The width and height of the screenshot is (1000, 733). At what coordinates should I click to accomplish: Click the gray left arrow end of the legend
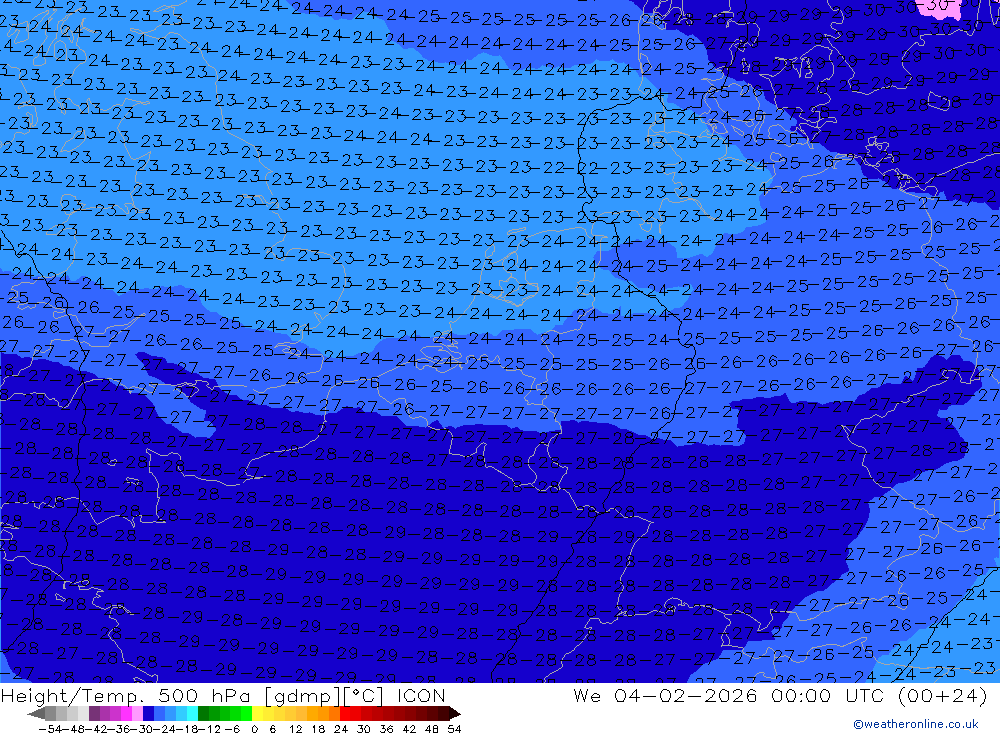tap(36, 713)
